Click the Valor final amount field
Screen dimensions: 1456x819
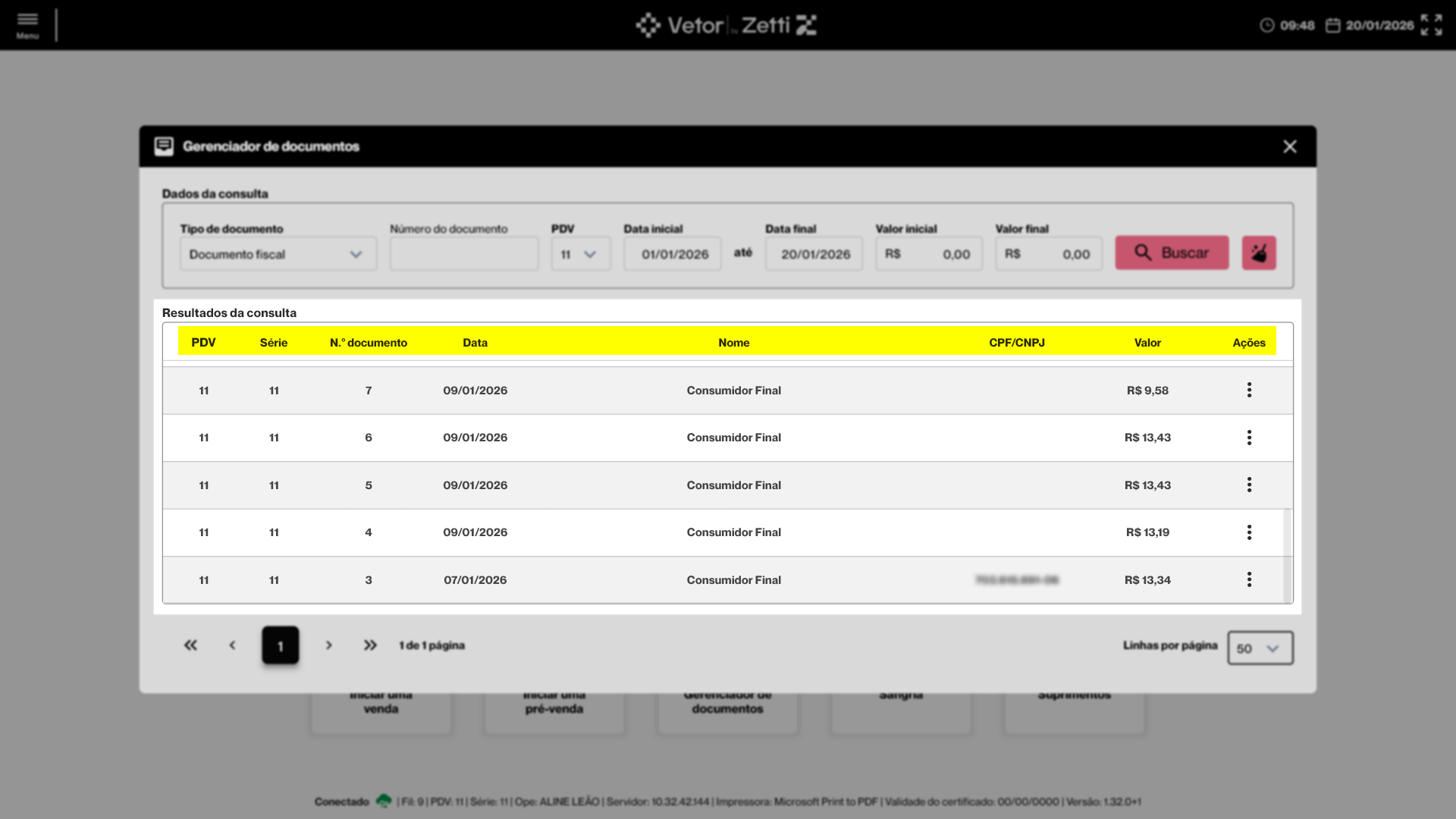[x=1048, y=254]
